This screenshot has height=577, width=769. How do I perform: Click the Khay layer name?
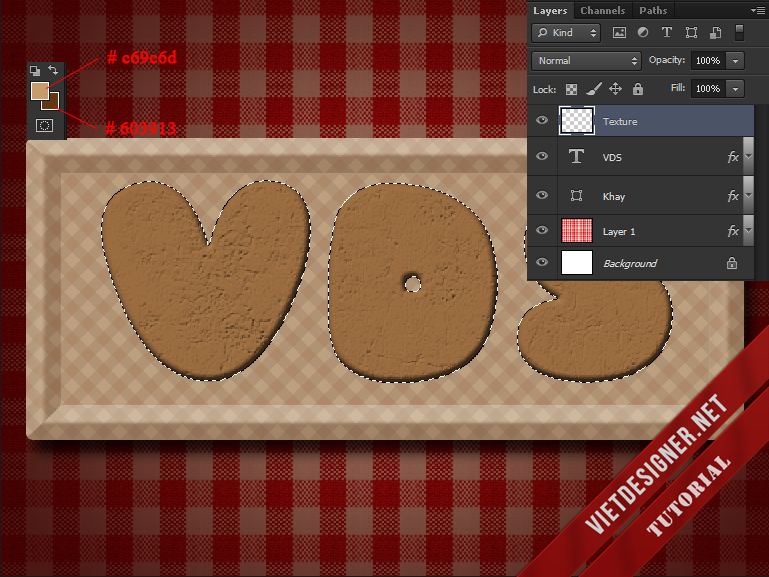click(614, 197)
